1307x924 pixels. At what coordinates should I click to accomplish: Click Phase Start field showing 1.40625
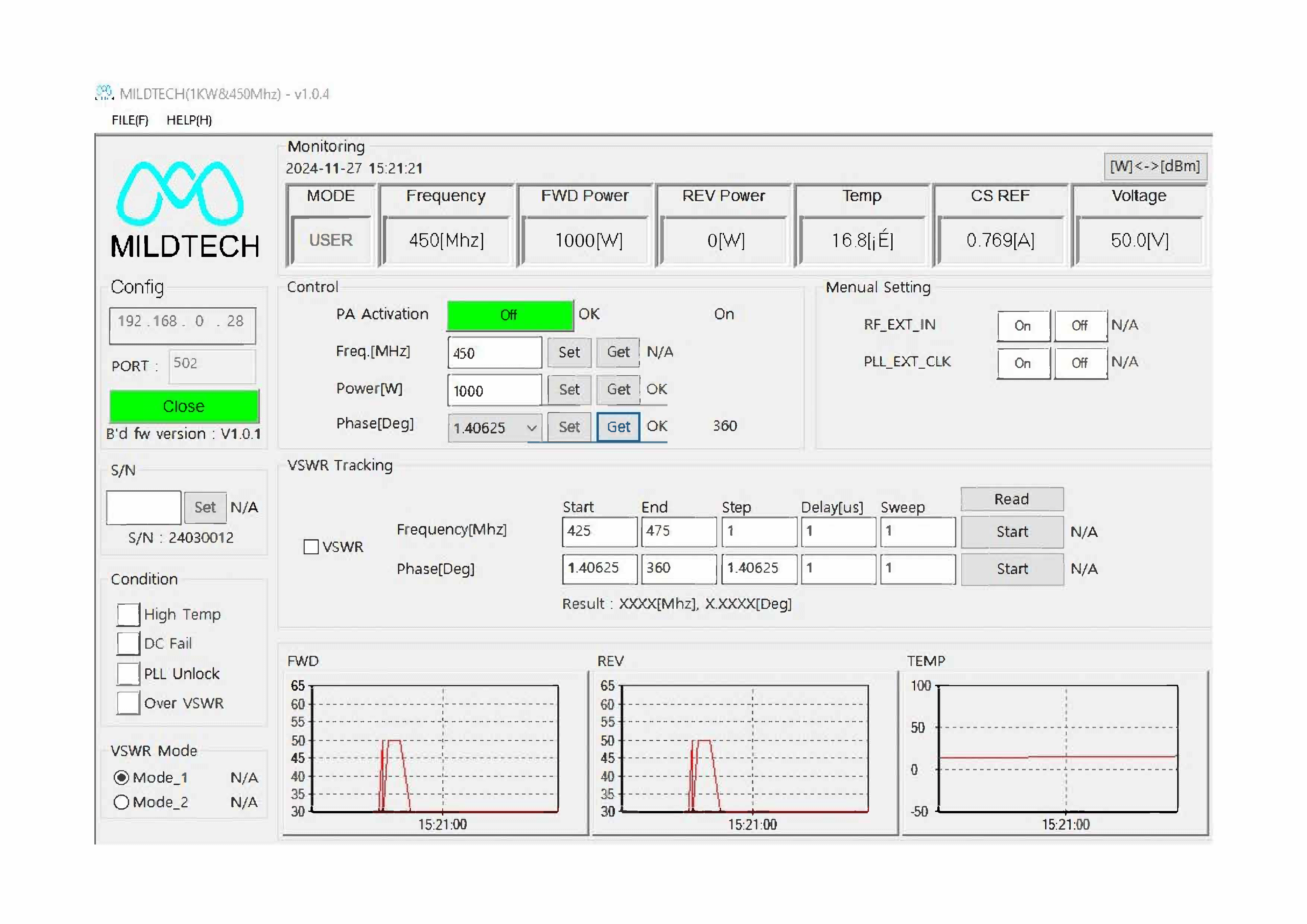pos(599,569)
